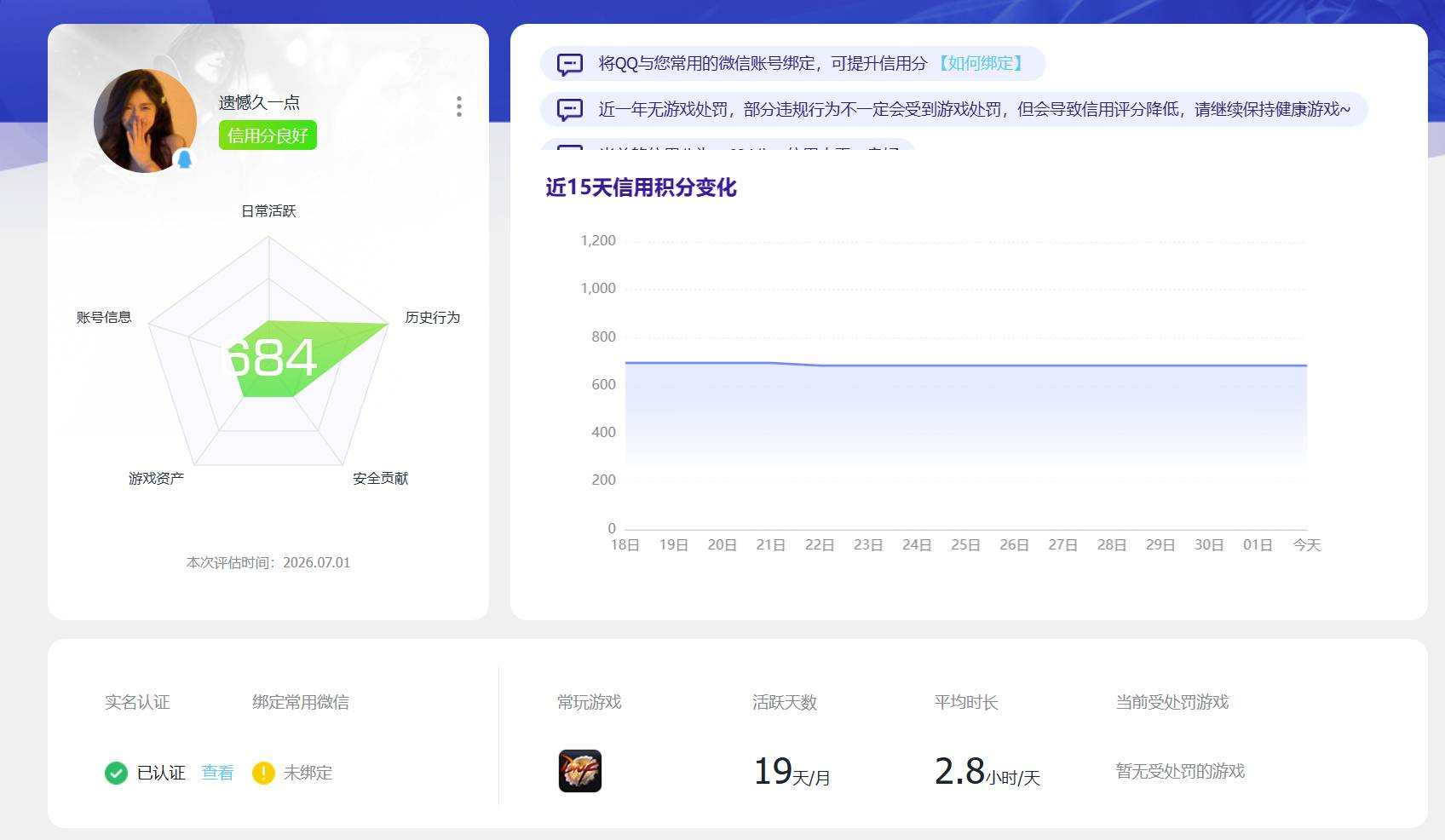Click the 今天 label on chart axis
Viewport: 1445px width, 840px height.
1306,545
